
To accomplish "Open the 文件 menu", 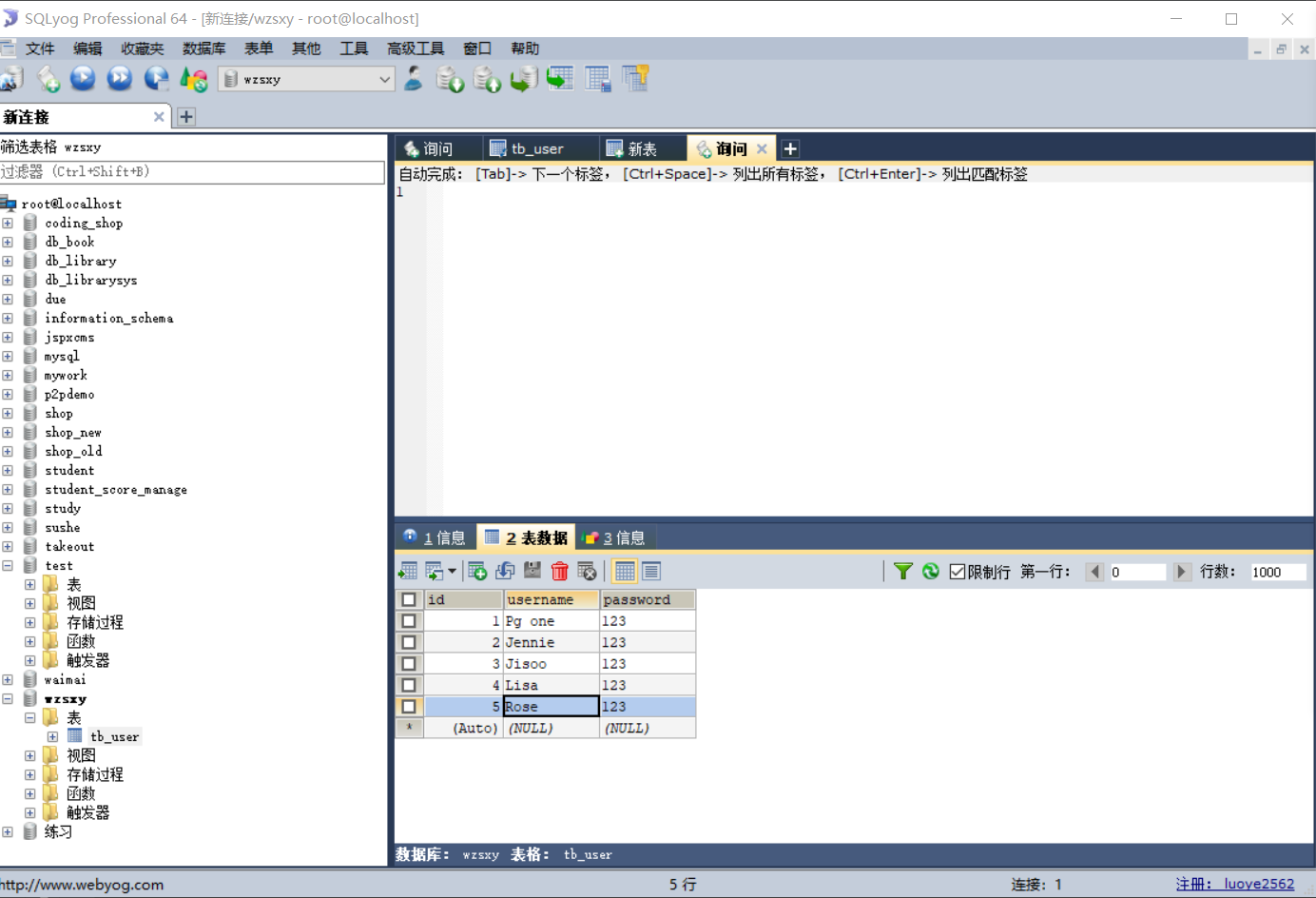I will [x=40, y=49].
